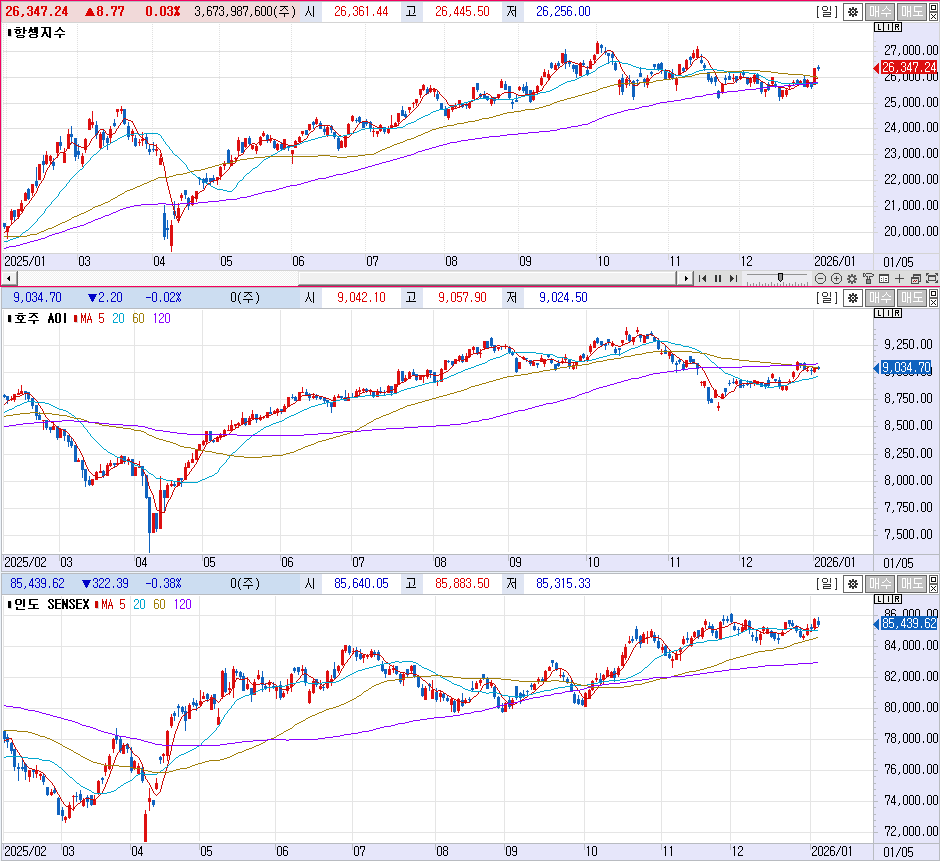Screen dimensions: 940x861
Task: Click the [일] daily period label on 호주 AOI
Action: click(827, 297)
